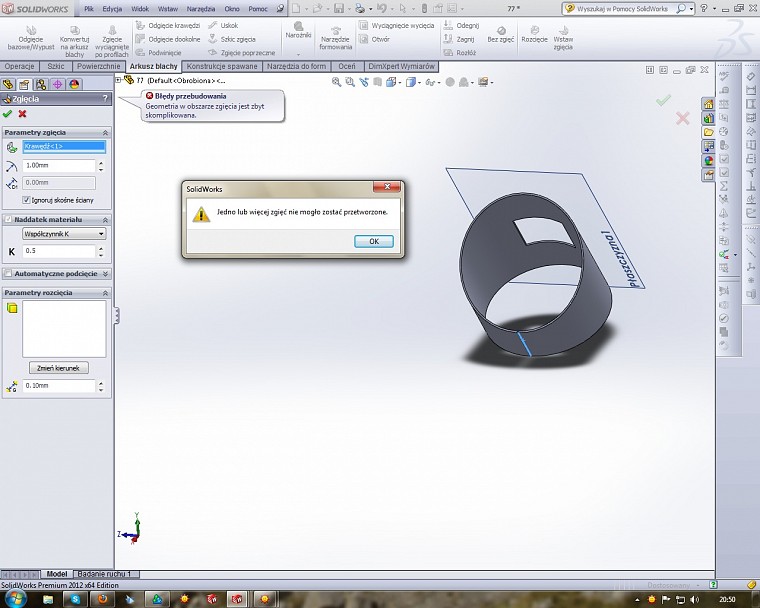Open the Narzędzia menu

click(x=201, y=9)
